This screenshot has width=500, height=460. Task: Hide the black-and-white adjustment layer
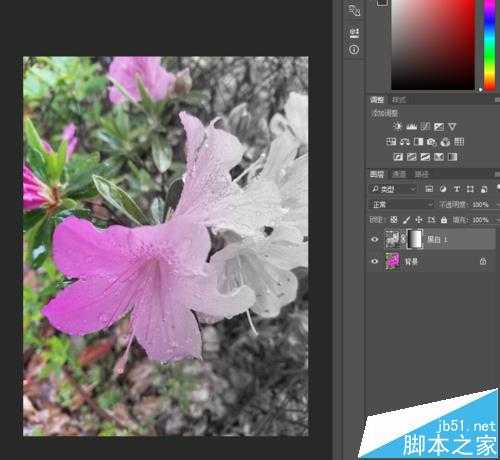tap(375, 239)
